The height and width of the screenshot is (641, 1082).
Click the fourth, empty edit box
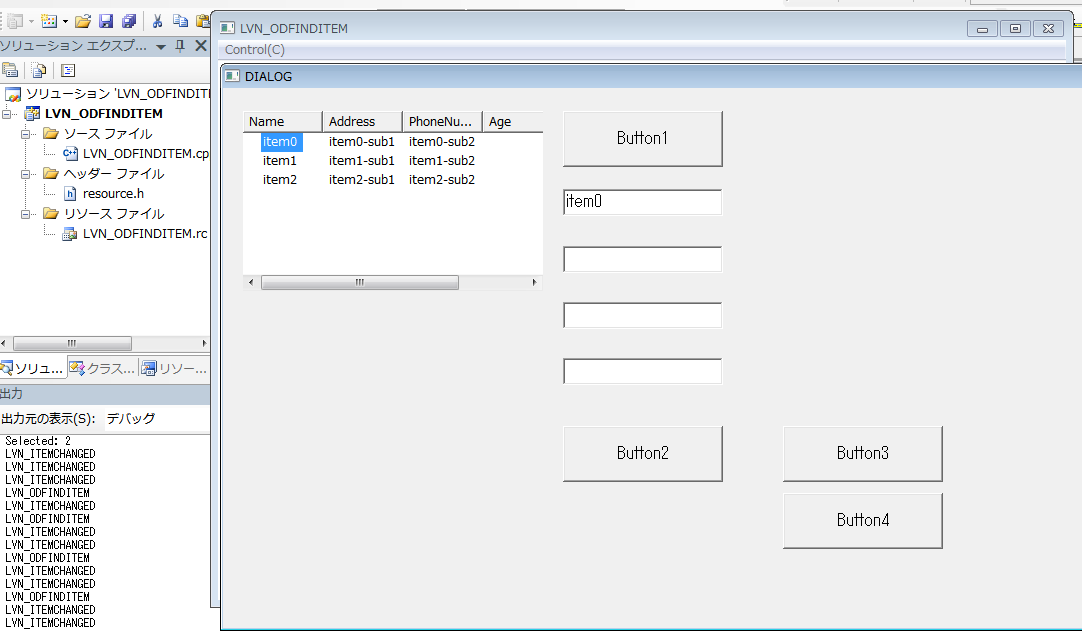642,371
